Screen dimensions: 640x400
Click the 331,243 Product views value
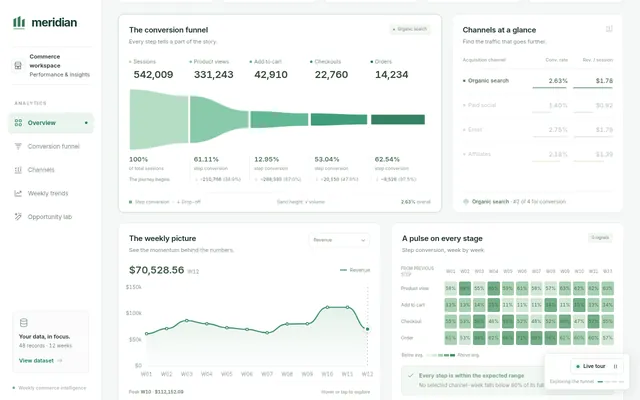point(213,75)
